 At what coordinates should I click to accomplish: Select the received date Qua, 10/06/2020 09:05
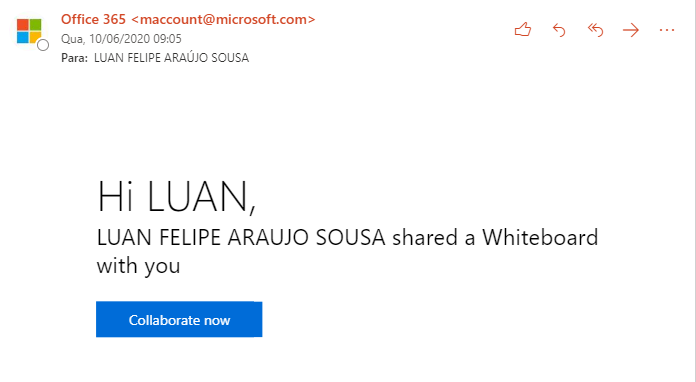click(121, 39)
